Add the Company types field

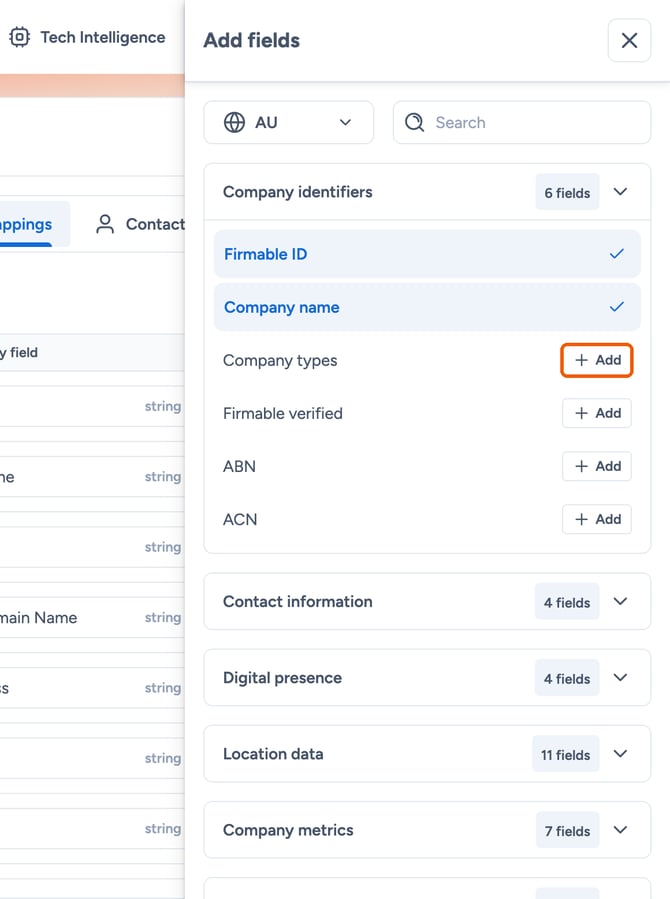[597, 360]
